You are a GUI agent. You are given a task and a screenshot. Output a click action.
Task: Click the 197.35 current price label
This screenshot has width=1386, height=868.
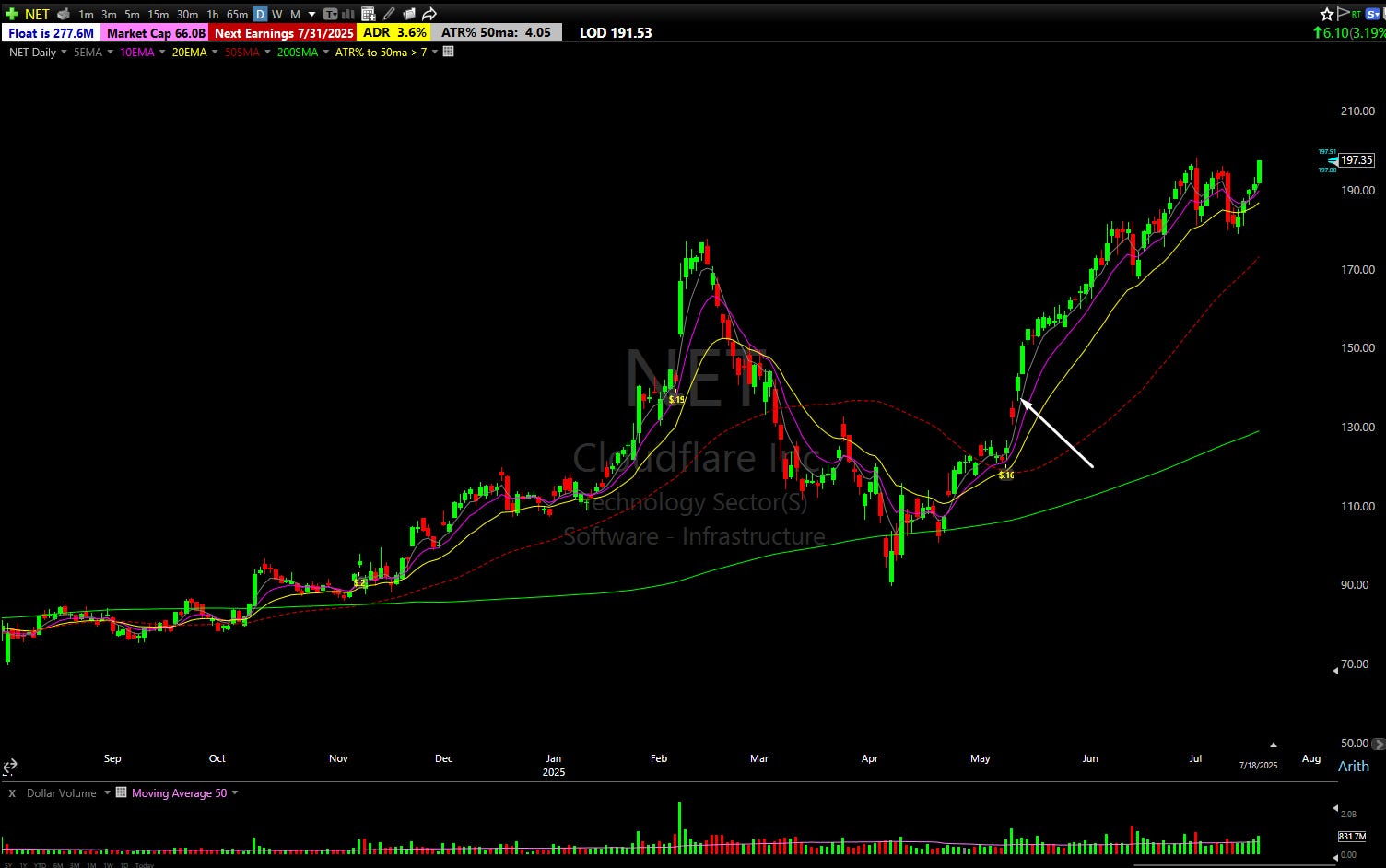1357,160
